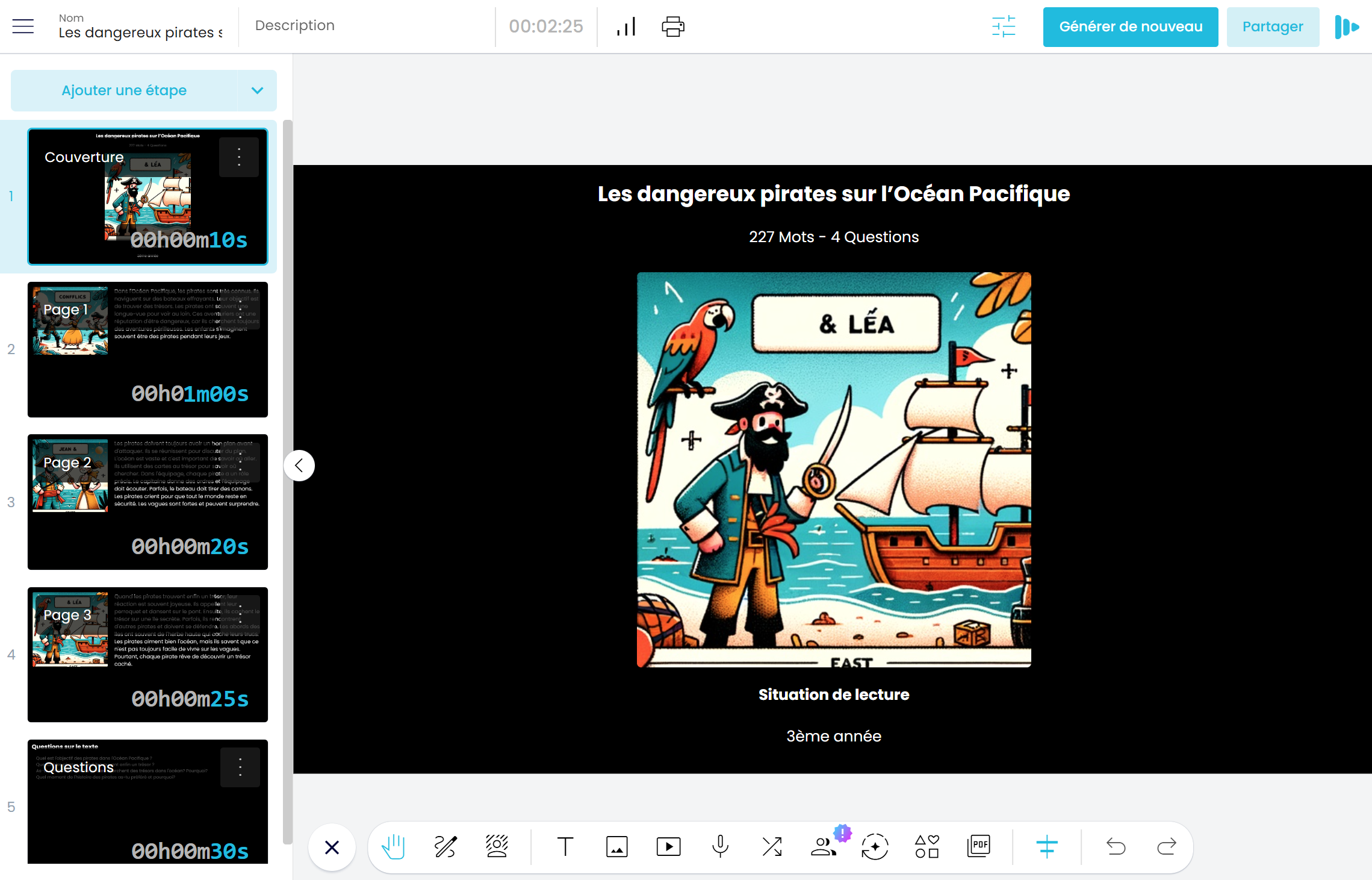1372x880 pixels.
Task: Click the print icon
Action: coord(673,27)
